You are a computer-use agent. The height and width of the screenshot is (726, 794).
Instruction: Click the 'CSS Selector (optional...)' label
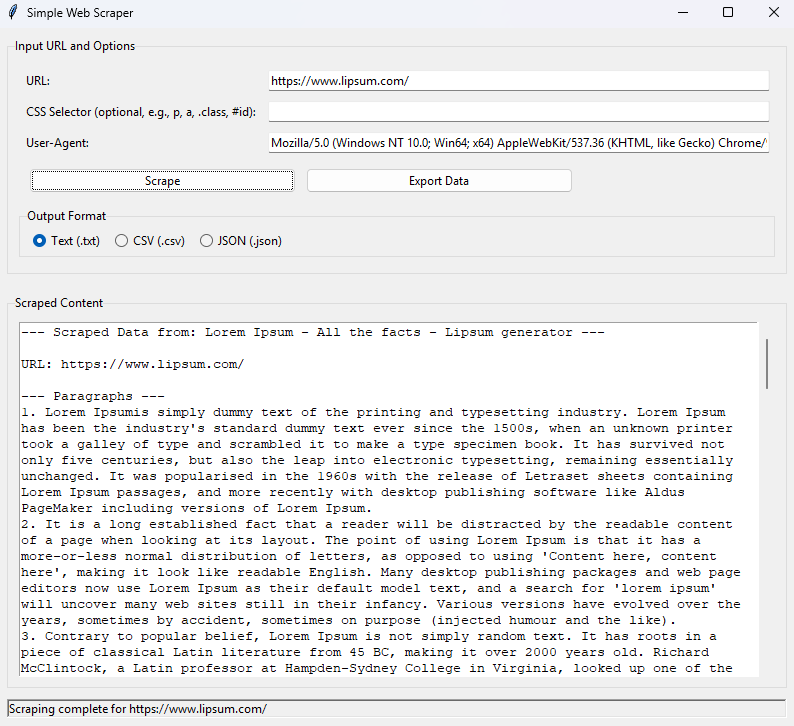pos(141,112)
